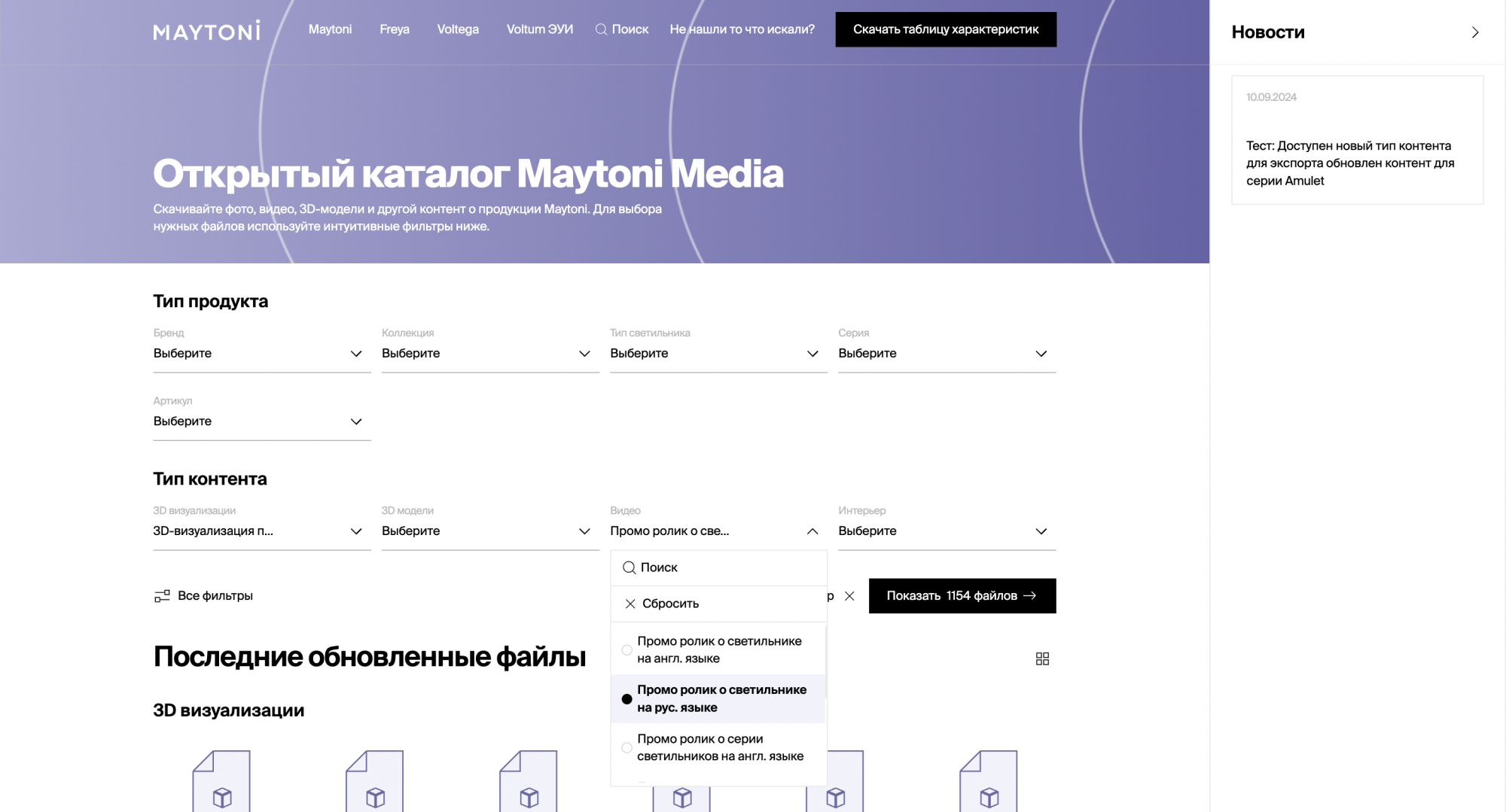Expand the Артикул dropdown
Screen dimensions: 1506x812
(x=261, y=421)
